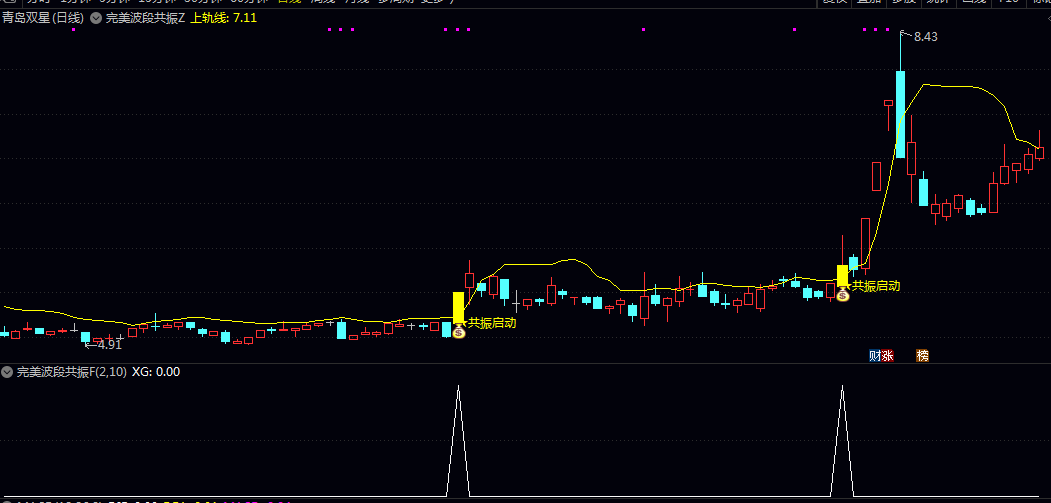Viewport: 1051px width, 503px height.
Task: Select the second yellow signal candle
Action: [x=843, y=276]
